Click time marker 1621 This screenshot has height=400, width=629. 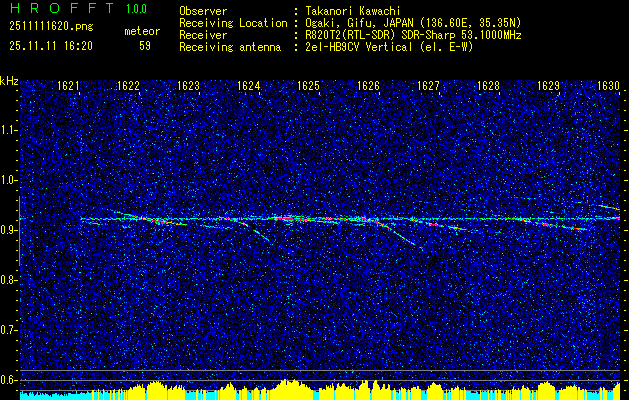click(x=68, y=85)
